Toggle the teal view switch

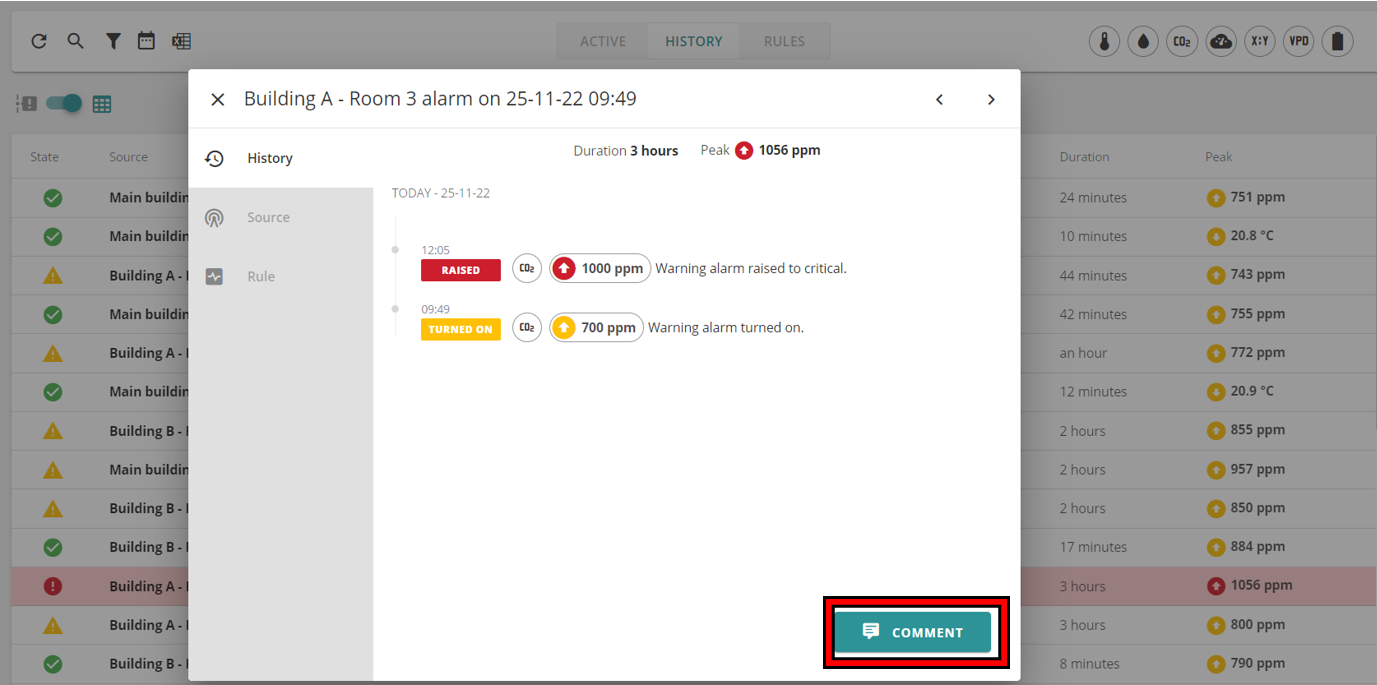coord(65,103)
